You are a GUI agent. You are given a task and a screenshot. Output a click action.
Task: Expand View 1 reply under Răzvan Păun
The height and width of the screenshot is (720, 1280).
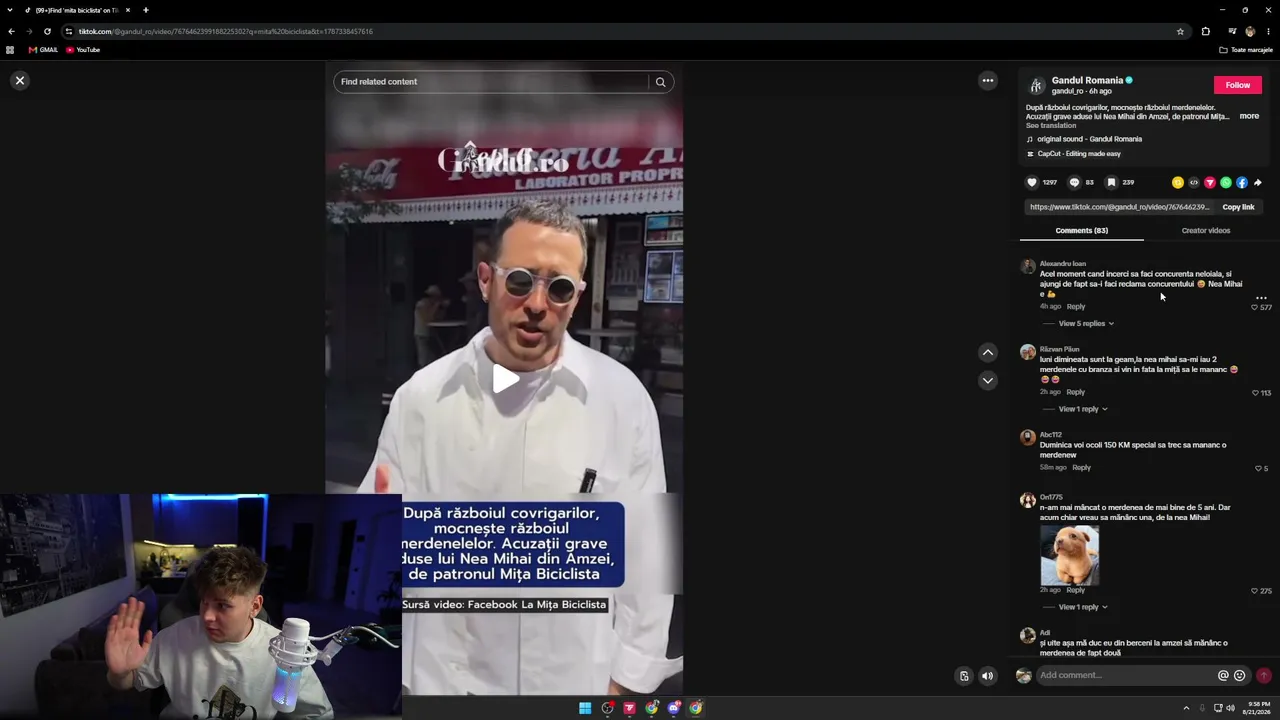coord(1083,409)
